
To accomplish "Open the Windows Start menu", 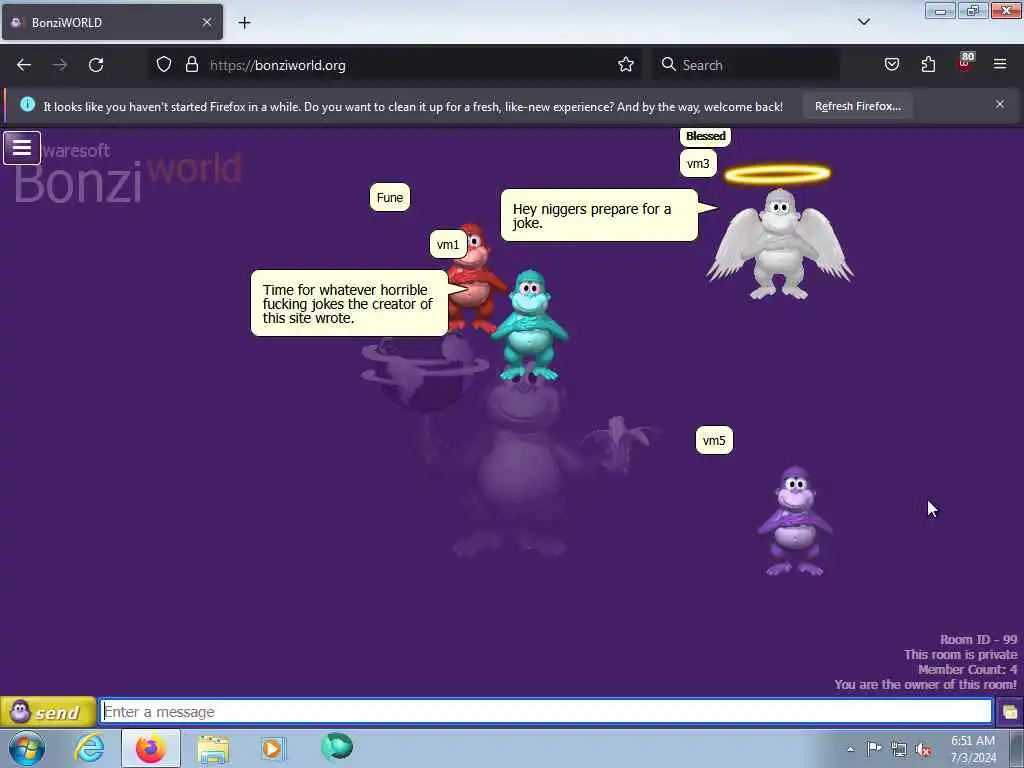I will click(x=26, y=748).
